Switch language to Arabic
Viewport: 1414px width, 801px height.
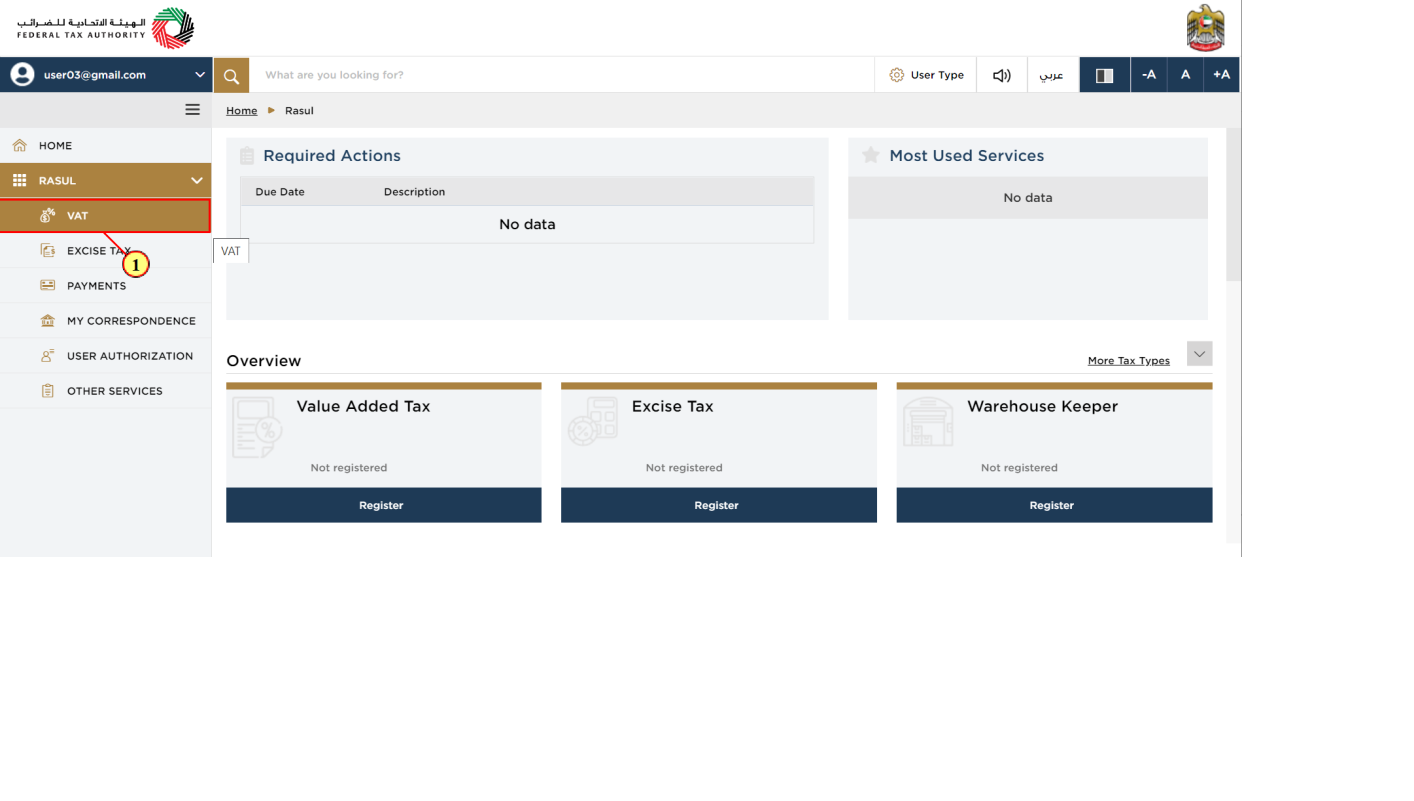[x=1052, y=75]
